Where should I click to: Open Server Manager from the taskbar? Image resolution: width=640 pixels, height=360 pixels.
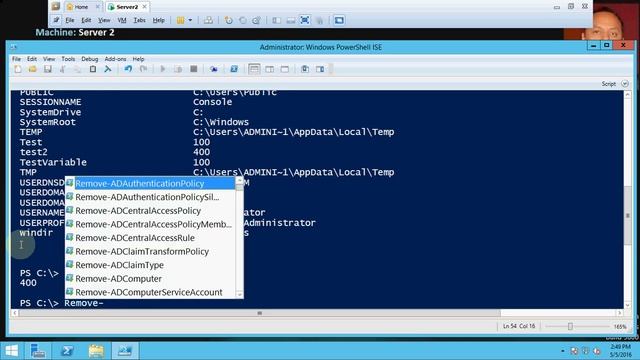coord(38,351)
